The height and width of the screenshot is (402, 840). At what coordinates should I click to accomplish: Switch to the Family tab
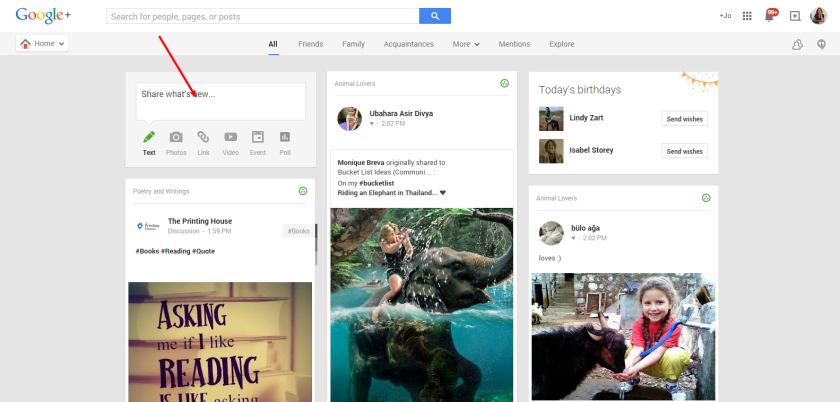click(x=354, y=44)
